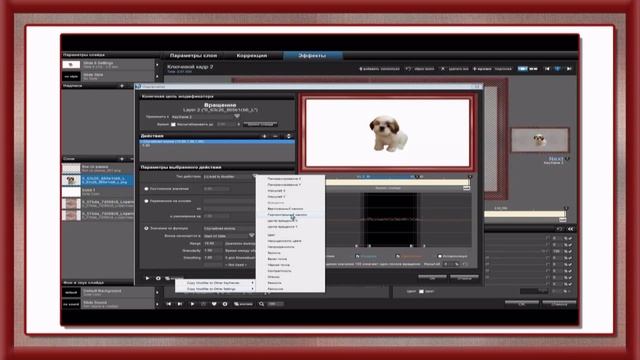Add a new action with the plus icon in Действия

coord(264,136)
